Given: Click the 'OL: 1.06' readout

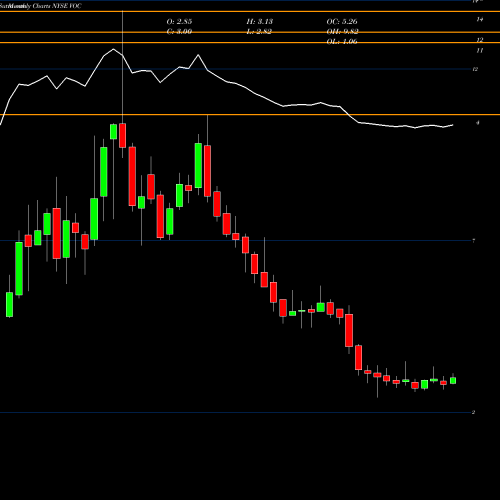Looking at the screenshot, I should tap(342, 42).
